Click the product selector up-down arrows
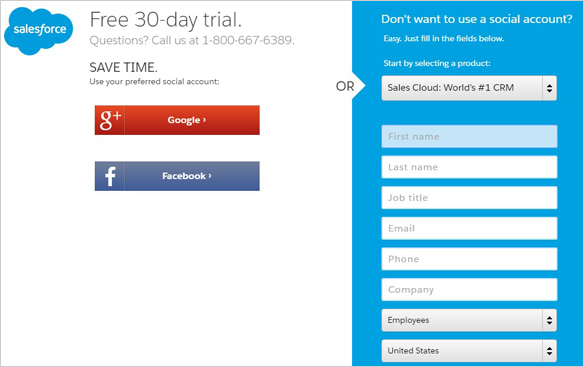 (549, 88)
